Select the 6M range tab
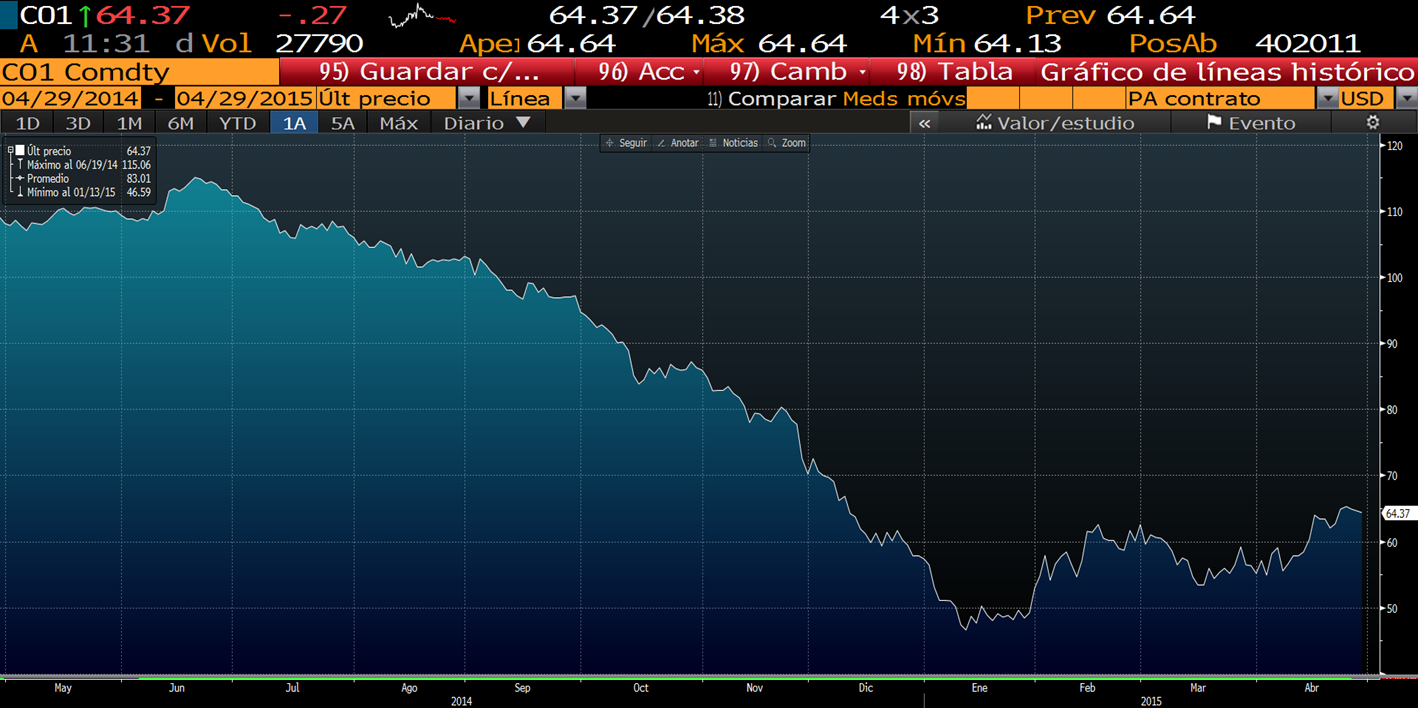Image resolution: width=1418 pixels, height=708 pixels. (181, 123)
